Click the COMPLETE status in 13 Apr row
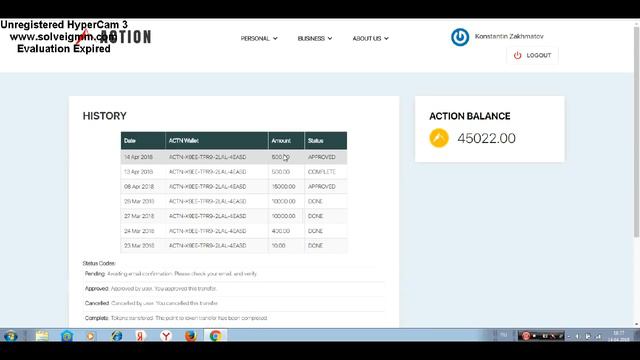Image resolution: width=640 pixels, height=360 pixels. click(x=322, y=172)
